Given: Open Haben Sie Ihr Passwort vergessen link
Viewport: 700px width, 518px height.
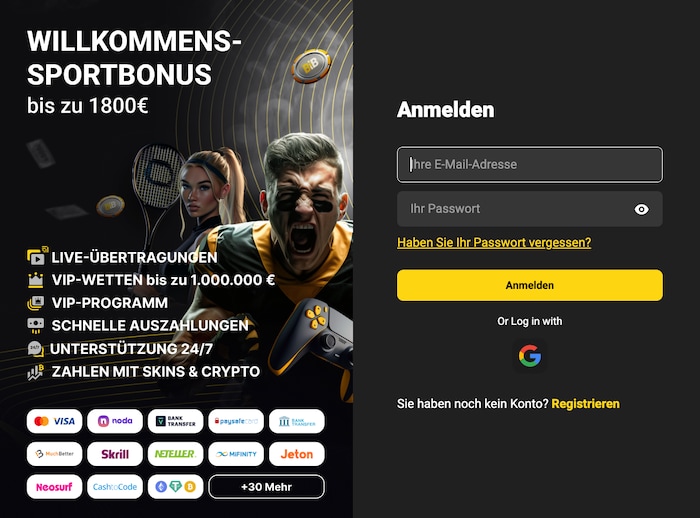Looking at the screenshot, I should tap(494, 242).
